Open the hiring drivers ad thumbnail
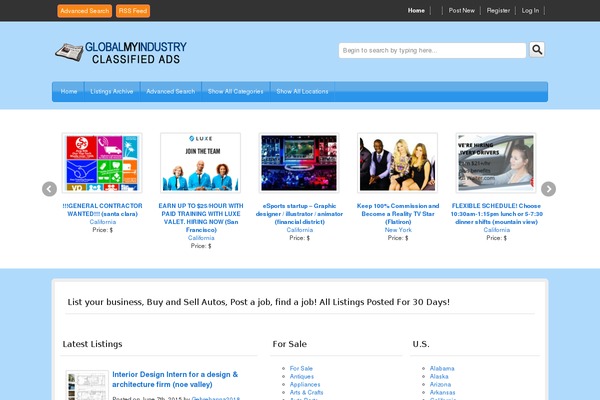Viewport: 600px width, 400px height. [496, 163]
